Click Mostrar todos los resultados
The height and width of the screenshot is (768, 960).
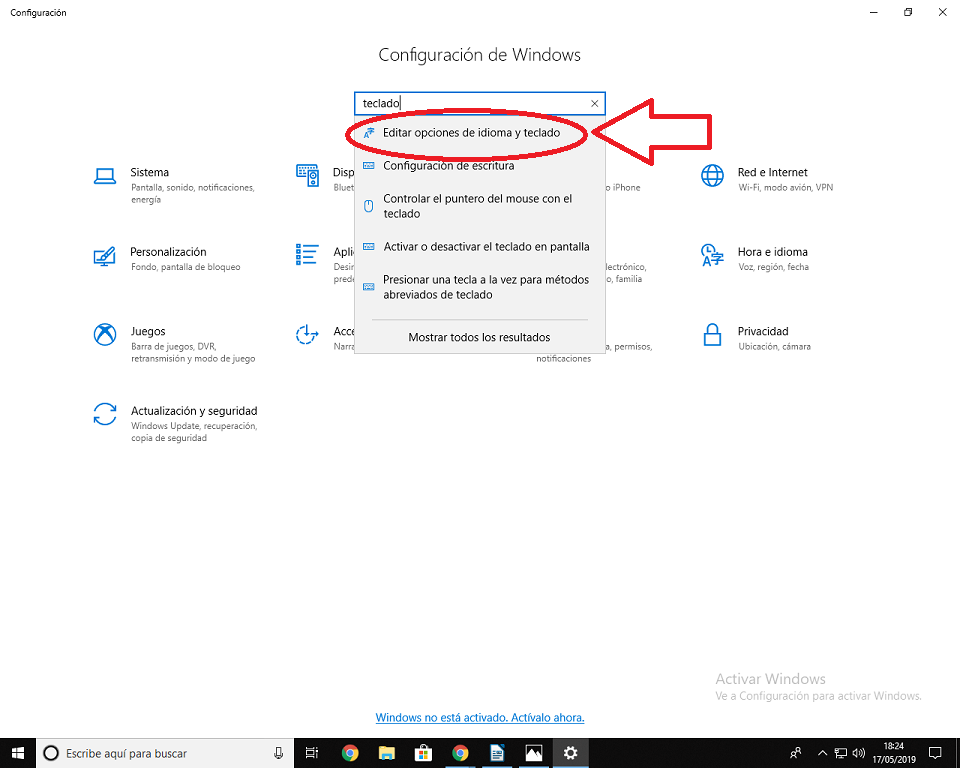pos(480,337)
